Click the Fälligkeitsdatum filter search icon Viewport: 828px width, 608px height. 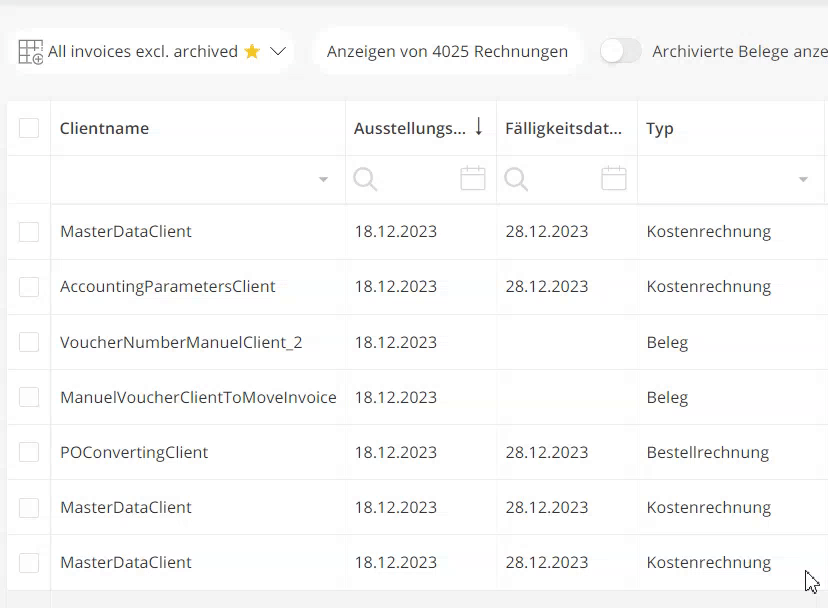pos(516,179)
